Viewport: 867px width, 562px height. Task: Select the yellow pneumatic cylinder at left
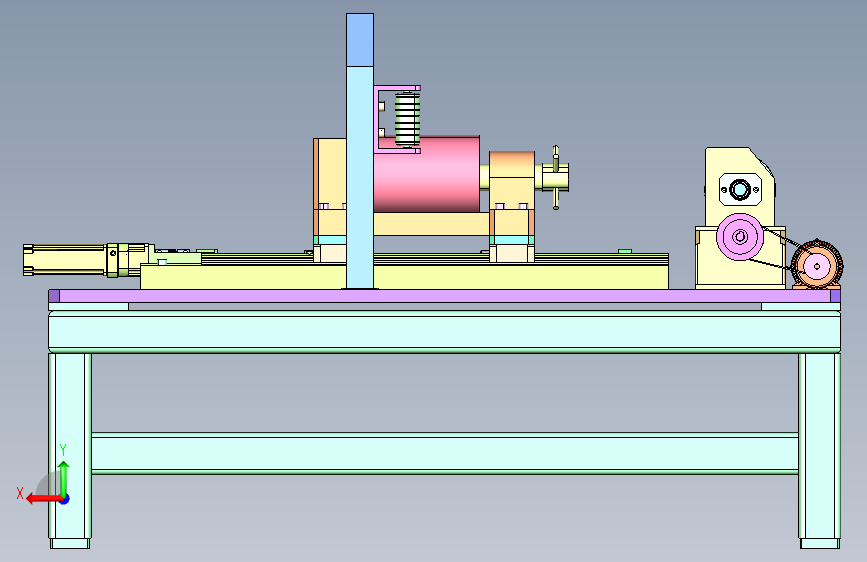coord(86,259)
